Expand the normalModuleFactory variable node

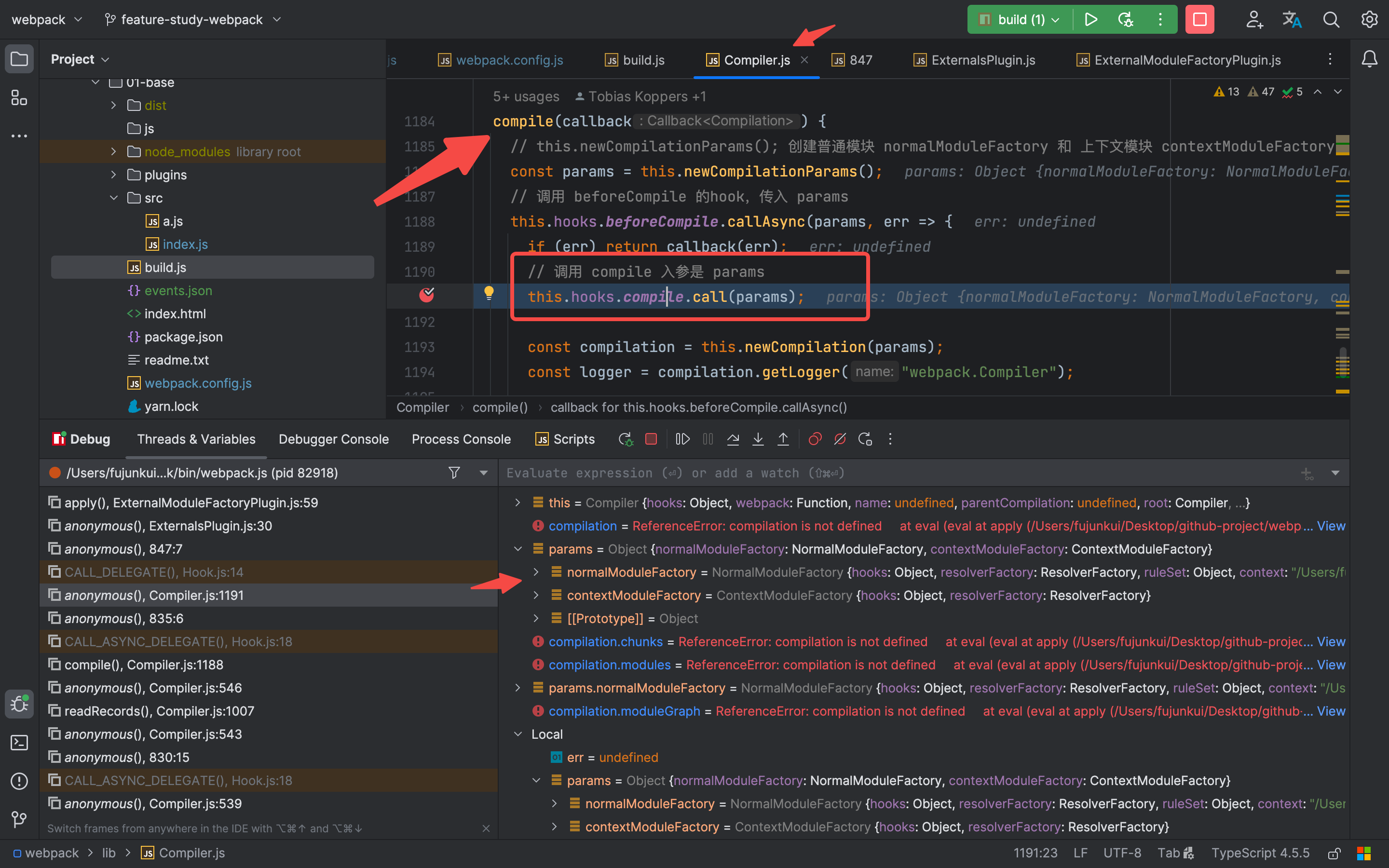click(x=535, y=572)
